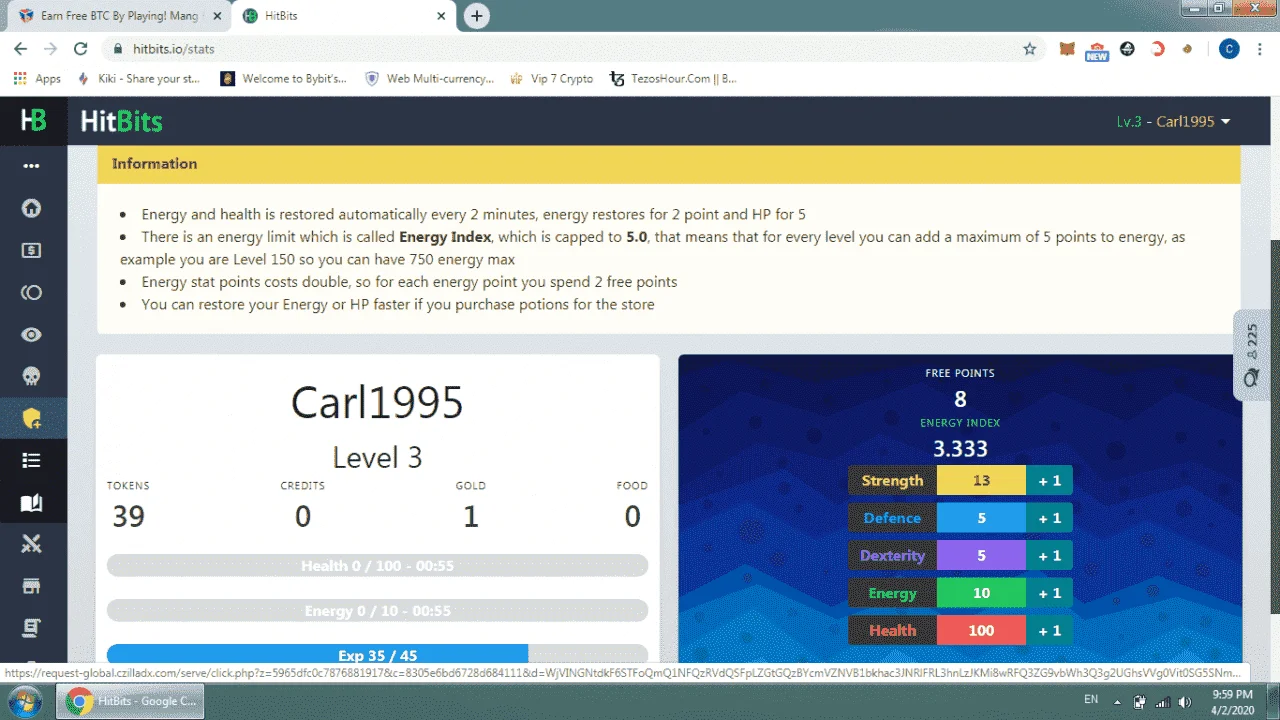Click the Exp 35 / 45 progress bar
Viewport: 1280px width, 720px height.
tap(377, 654)
